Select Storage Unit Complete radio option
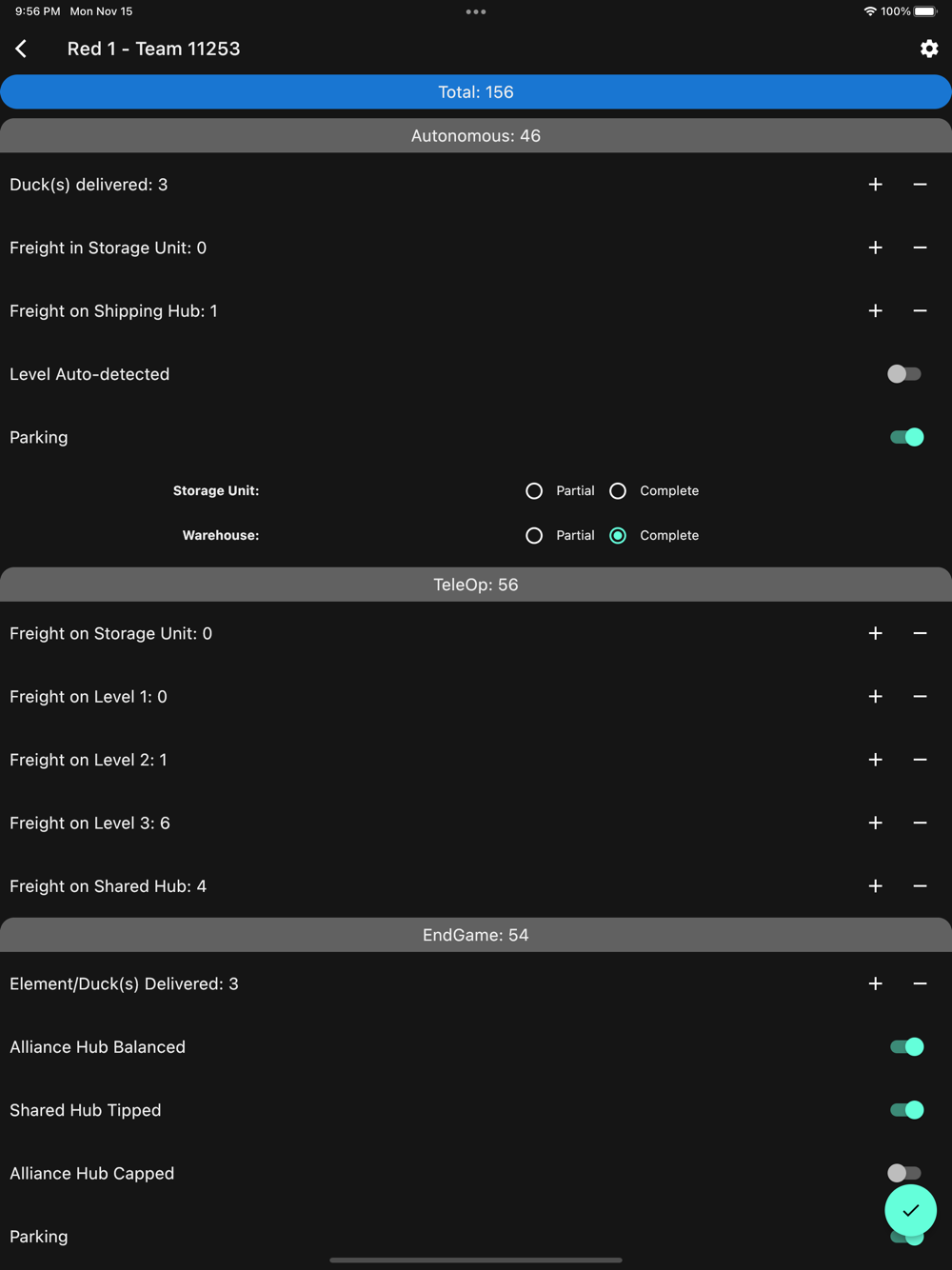 [618, 491]
